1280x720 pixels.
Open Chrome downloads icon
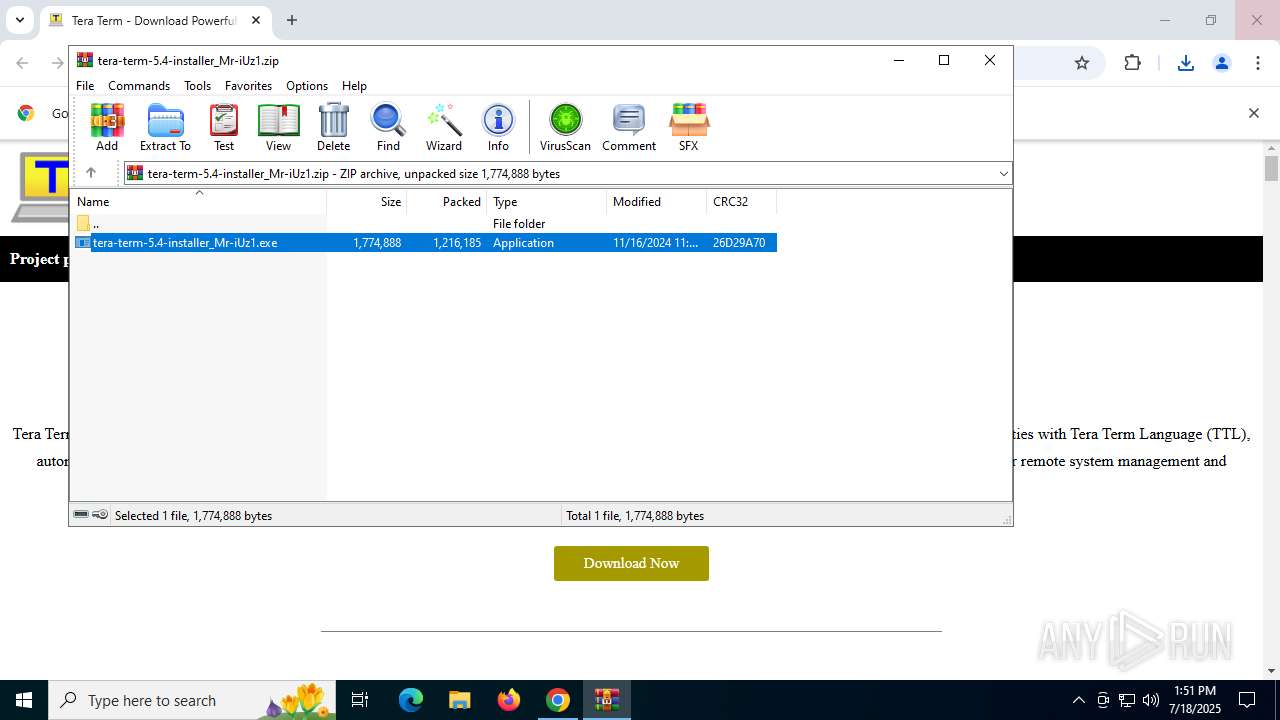pyautogui.click(x=1186, y=63)
